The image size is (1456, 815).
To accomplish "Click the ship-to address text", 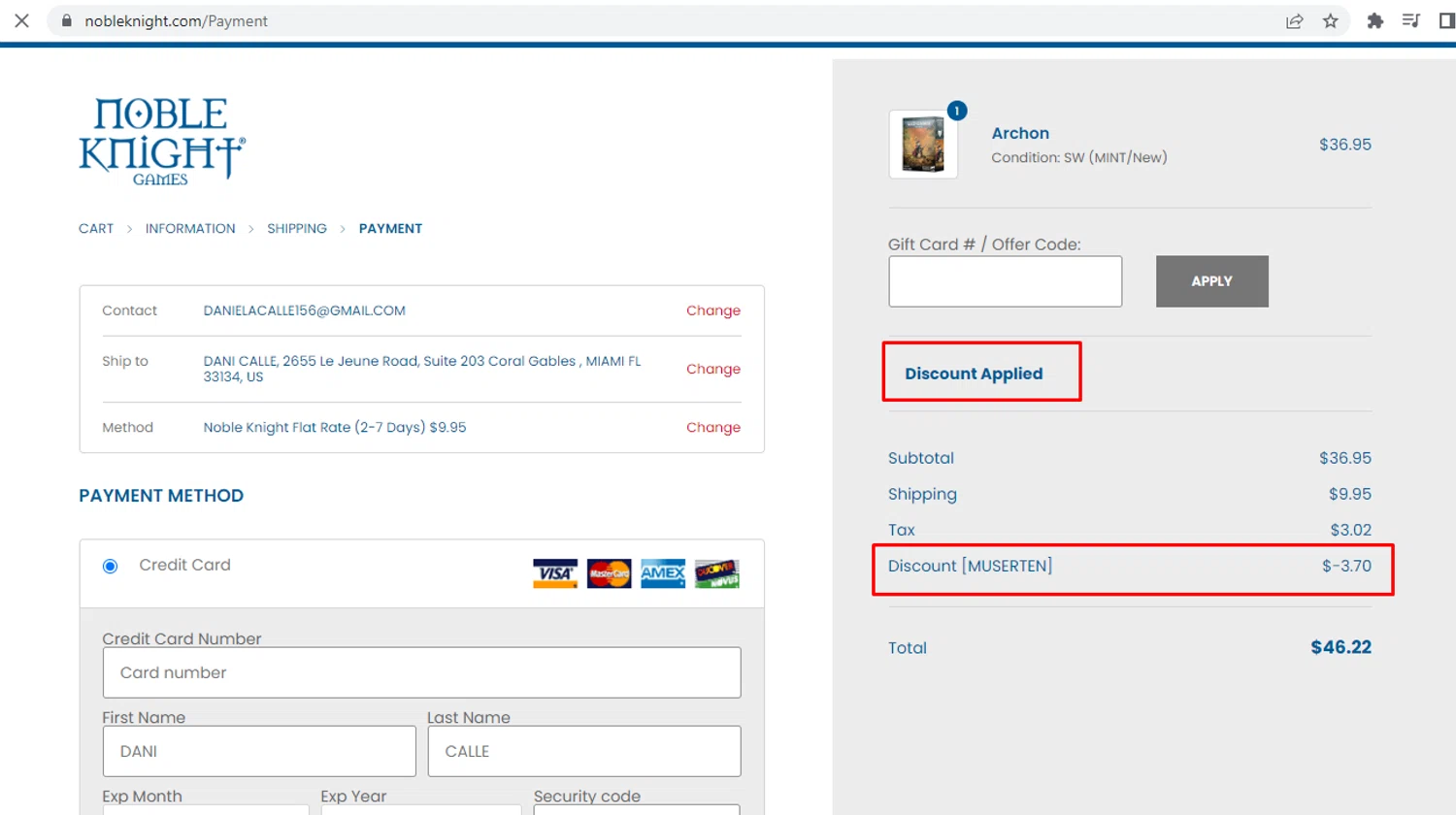I will [x=422, y=369].
